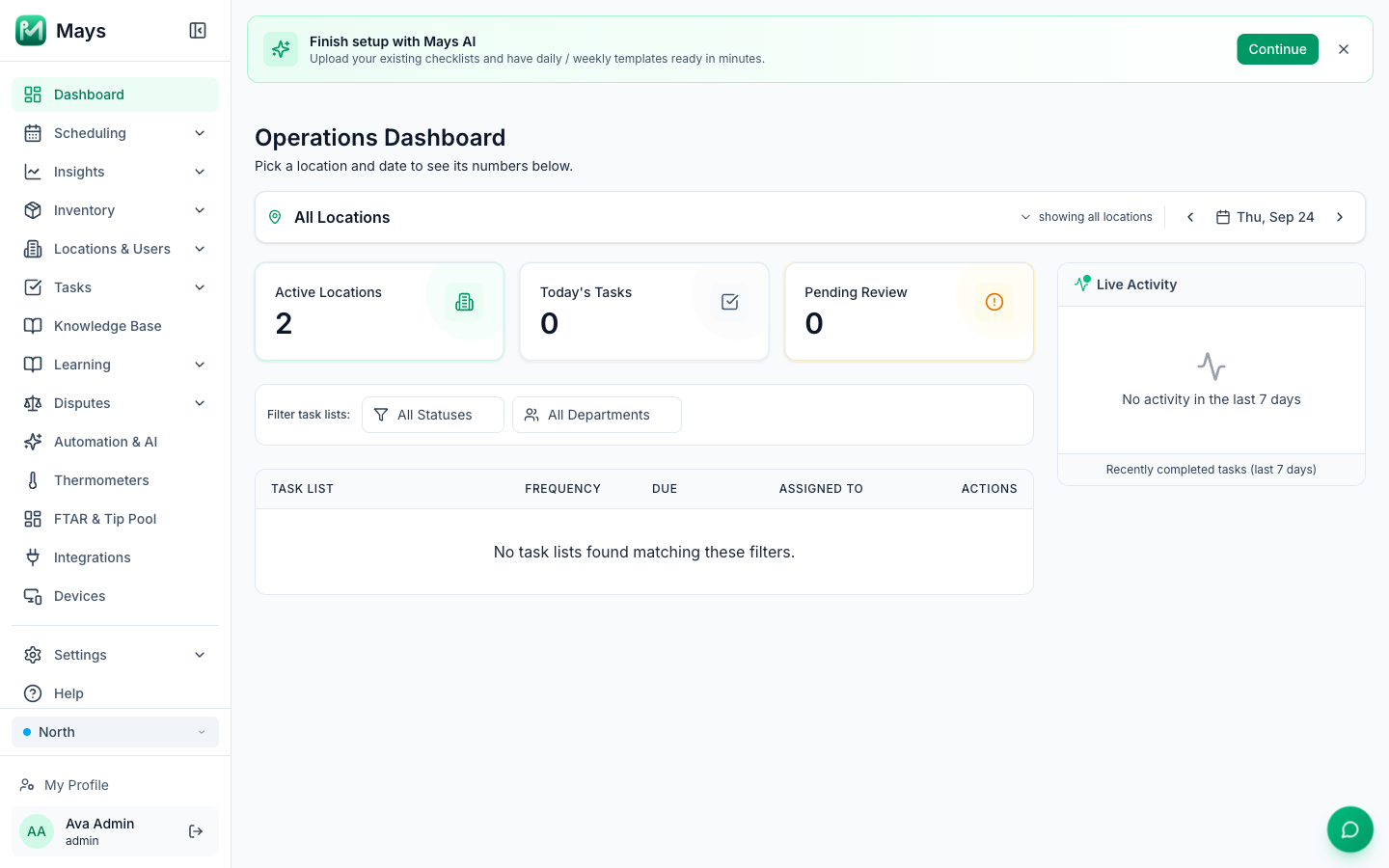
Task: Open the showing all locations dropdown
Action: point(1086,217)
